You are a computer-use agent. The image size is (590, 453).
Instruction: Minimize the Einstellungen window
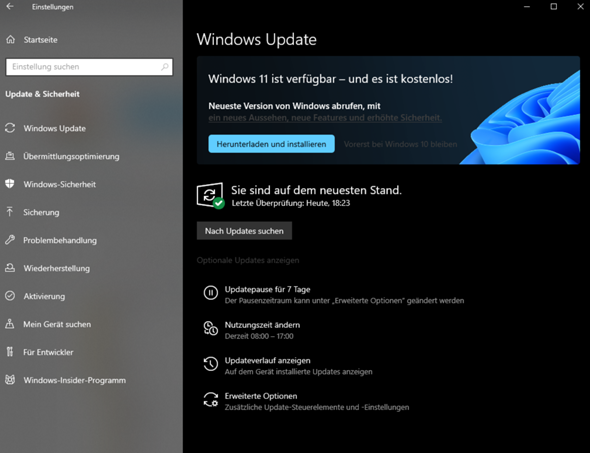pos(527,6)
